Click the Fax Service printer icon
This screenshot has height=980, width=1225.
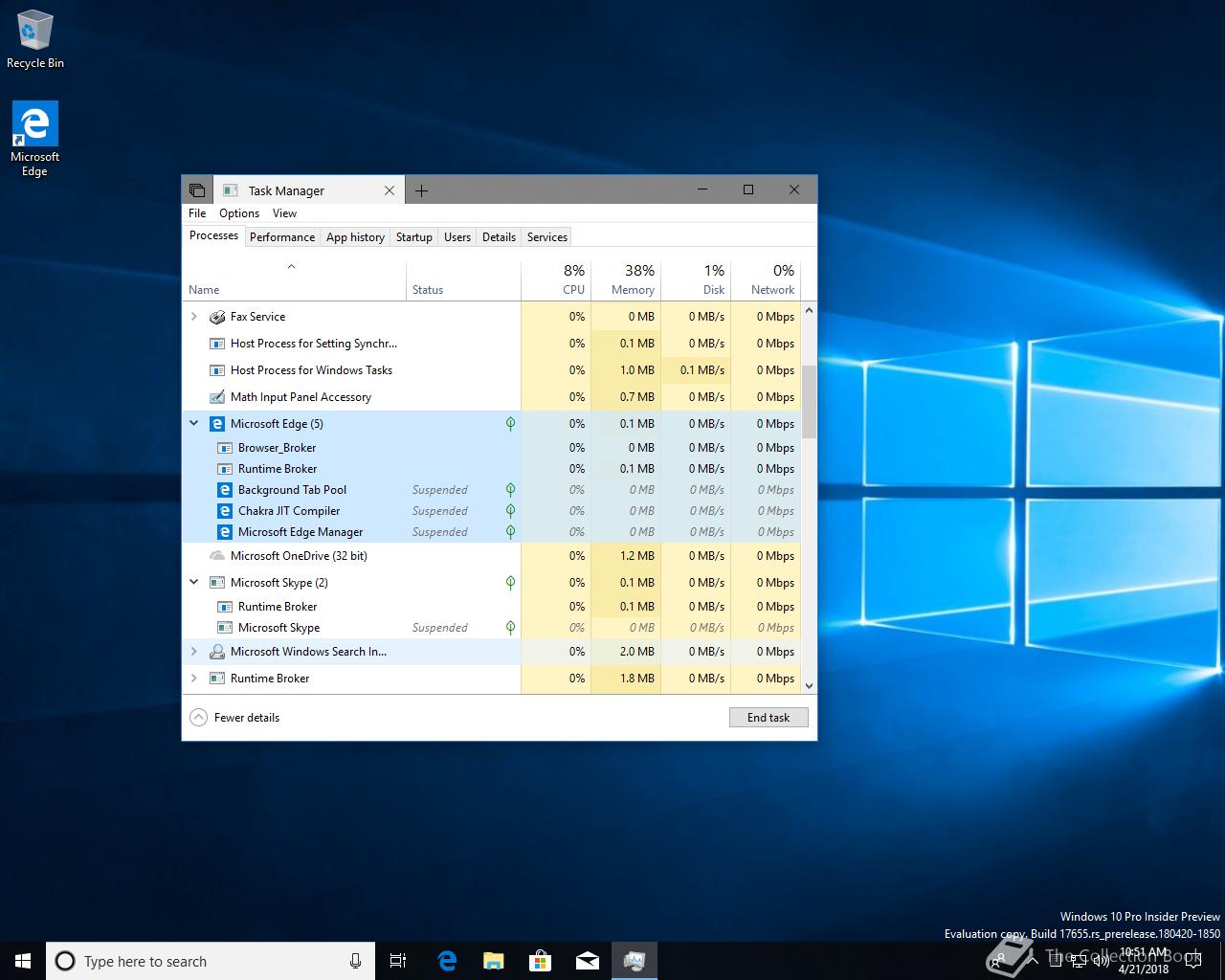[x=217, y=317]
